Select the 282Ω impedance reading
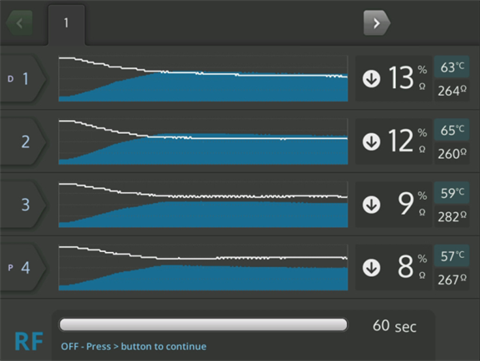This screenshot has width=480, height=361. (x=452, y=217)
